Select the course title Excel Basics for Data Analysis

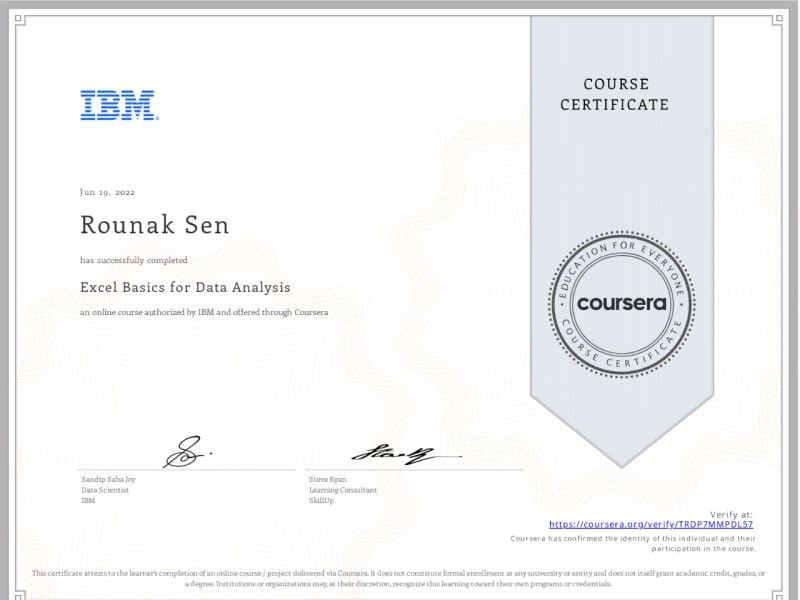(x=185, y=287)
